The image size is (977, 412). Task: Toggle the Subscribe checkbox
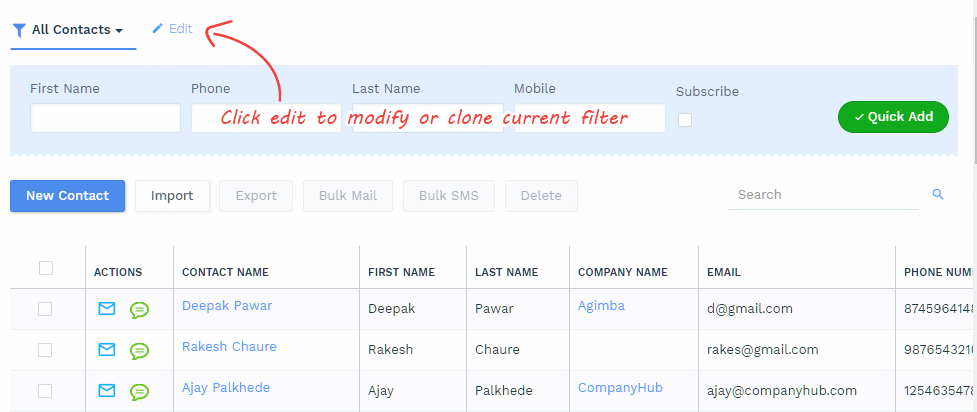(685, 120)
